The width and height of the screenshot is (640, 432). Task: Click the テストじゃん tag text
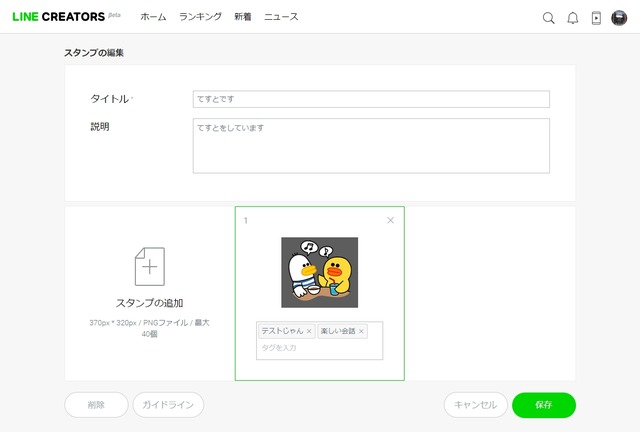[282, 331]
